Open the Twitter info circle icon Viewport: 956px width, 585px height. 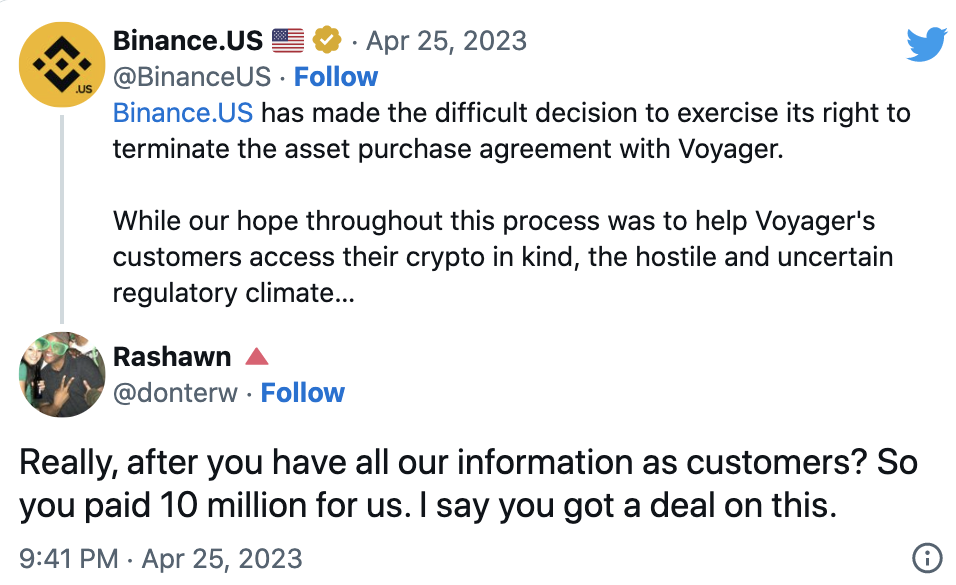point(927,558)
